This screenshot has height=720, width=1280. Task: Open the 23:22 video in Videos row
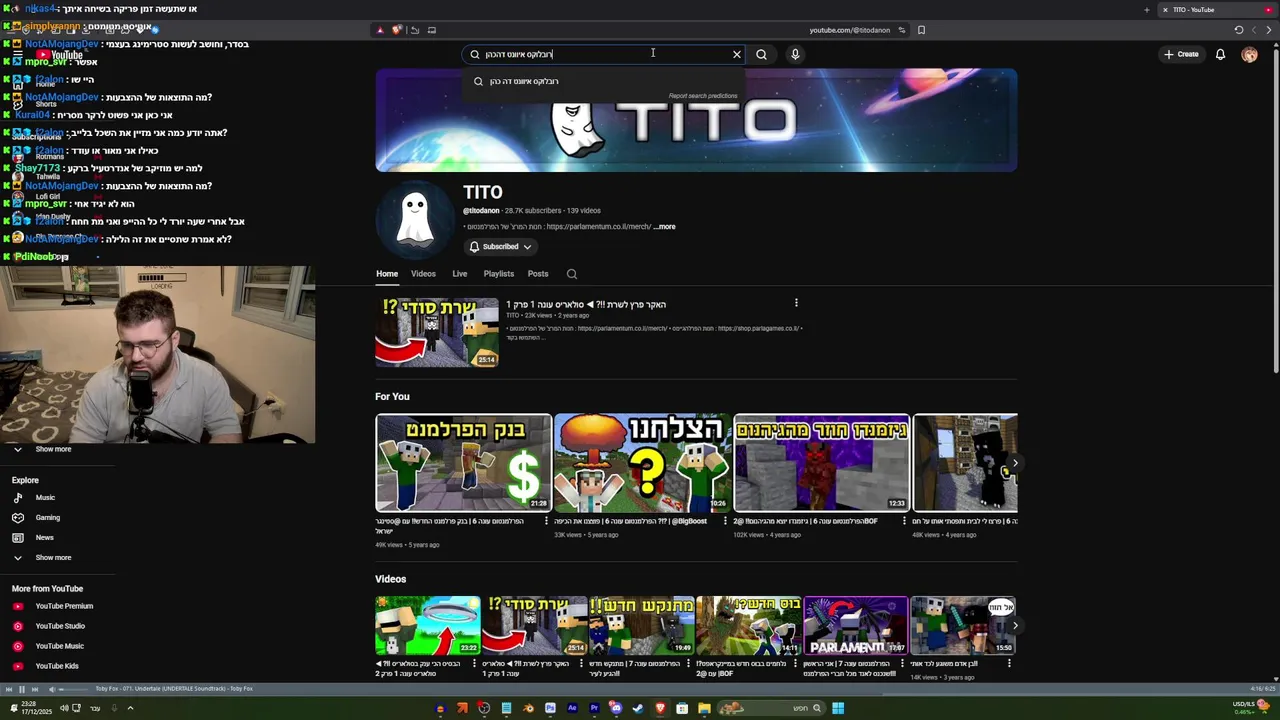coord(428,626)
